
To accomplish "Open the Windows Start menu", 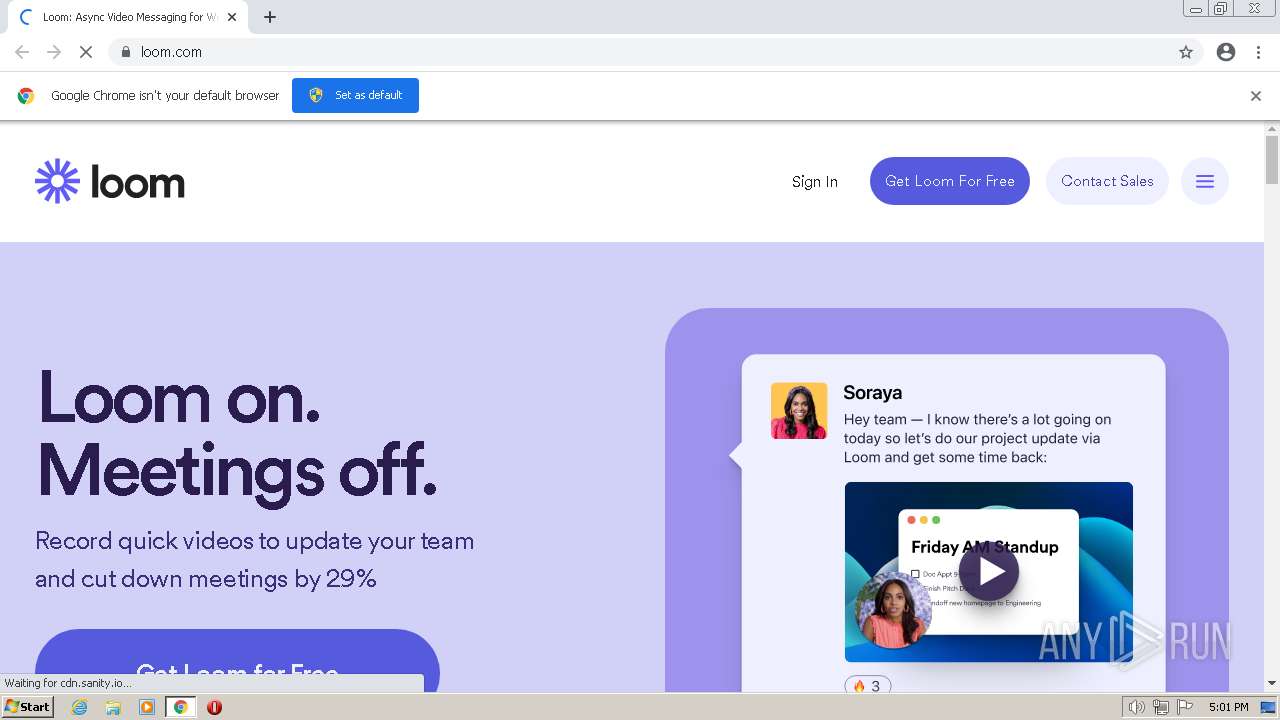I will click(27, 707).
